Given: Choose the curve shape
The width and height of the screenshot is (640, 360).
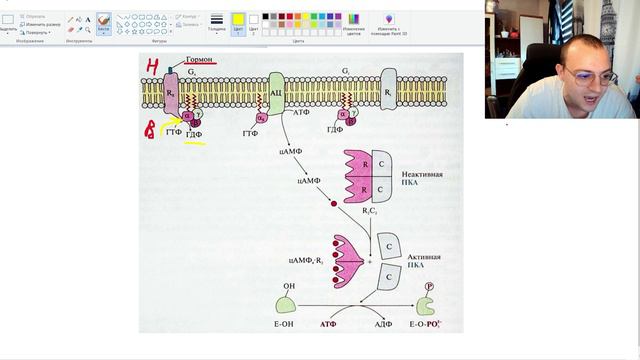Looking at the screenshot, I should coord(127,17).
